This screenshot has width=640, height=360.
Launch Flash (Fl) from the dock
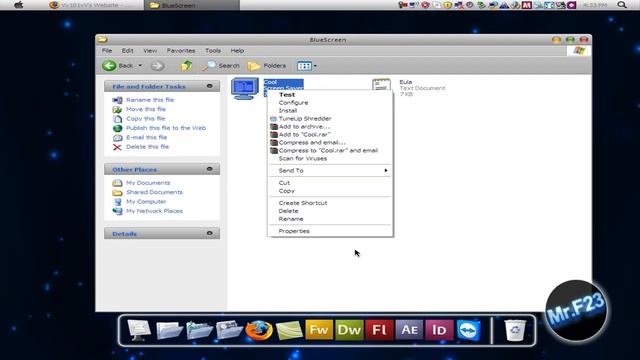tap(379, 330)
